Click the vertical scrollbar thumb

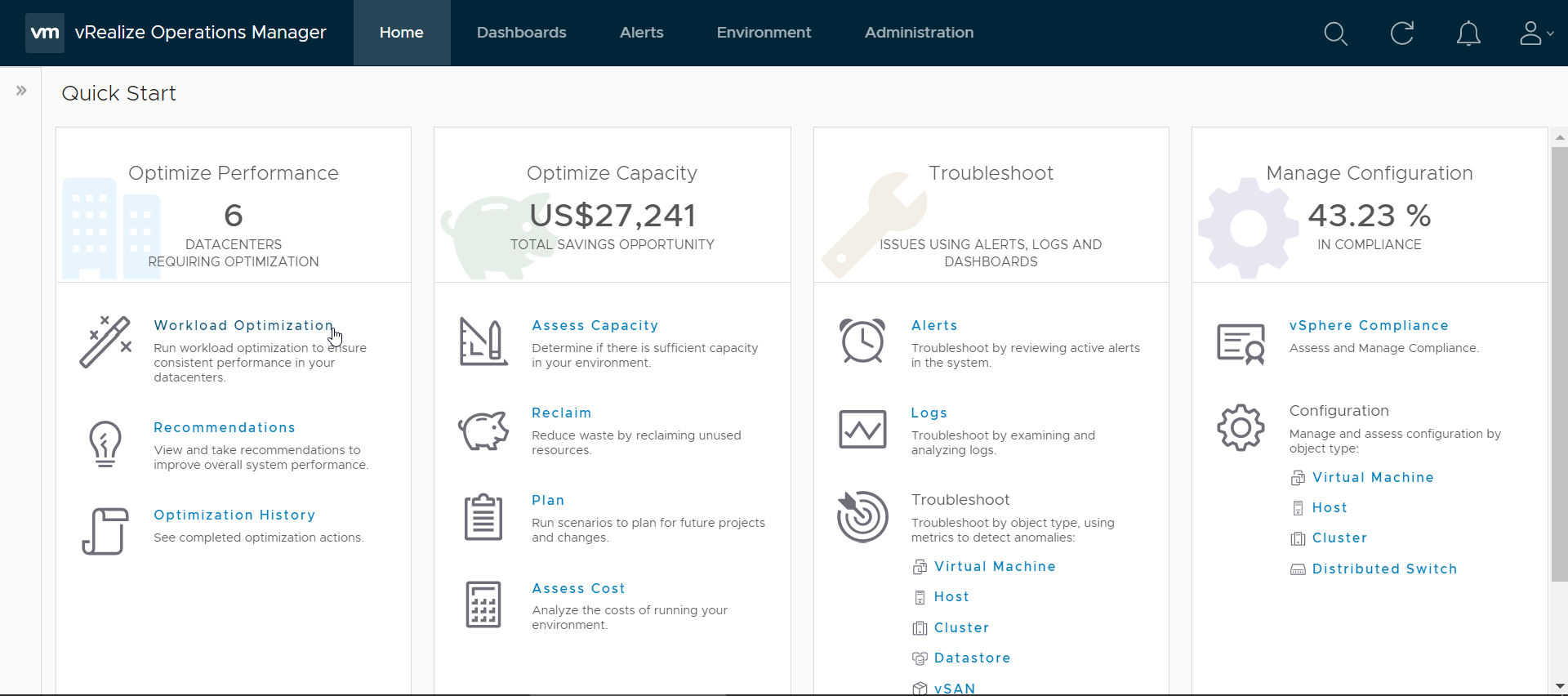pos(1560,364)
